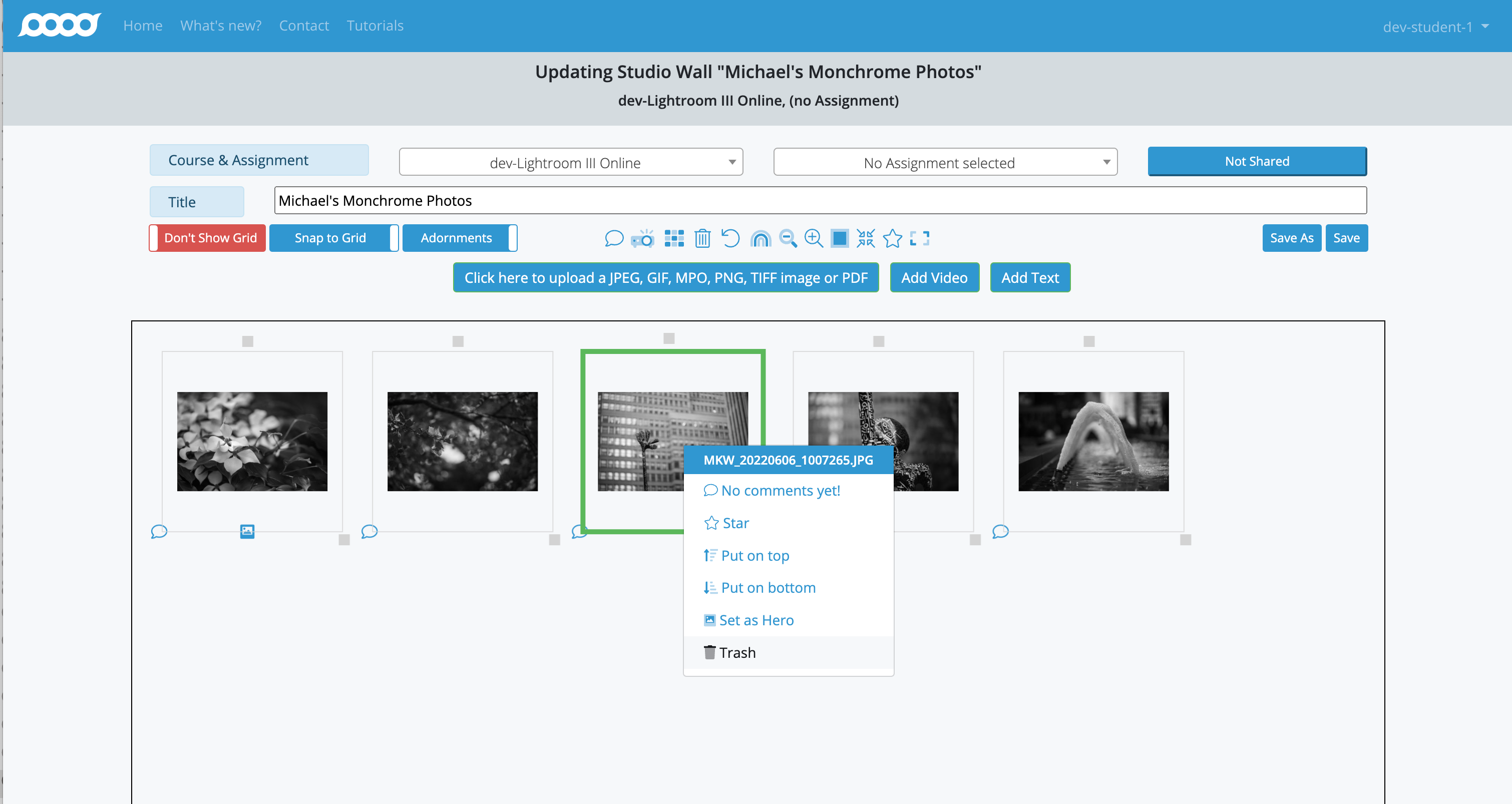Click top handle above the selected building photo
Viewport: 1512px width, 804px height.
668,338
